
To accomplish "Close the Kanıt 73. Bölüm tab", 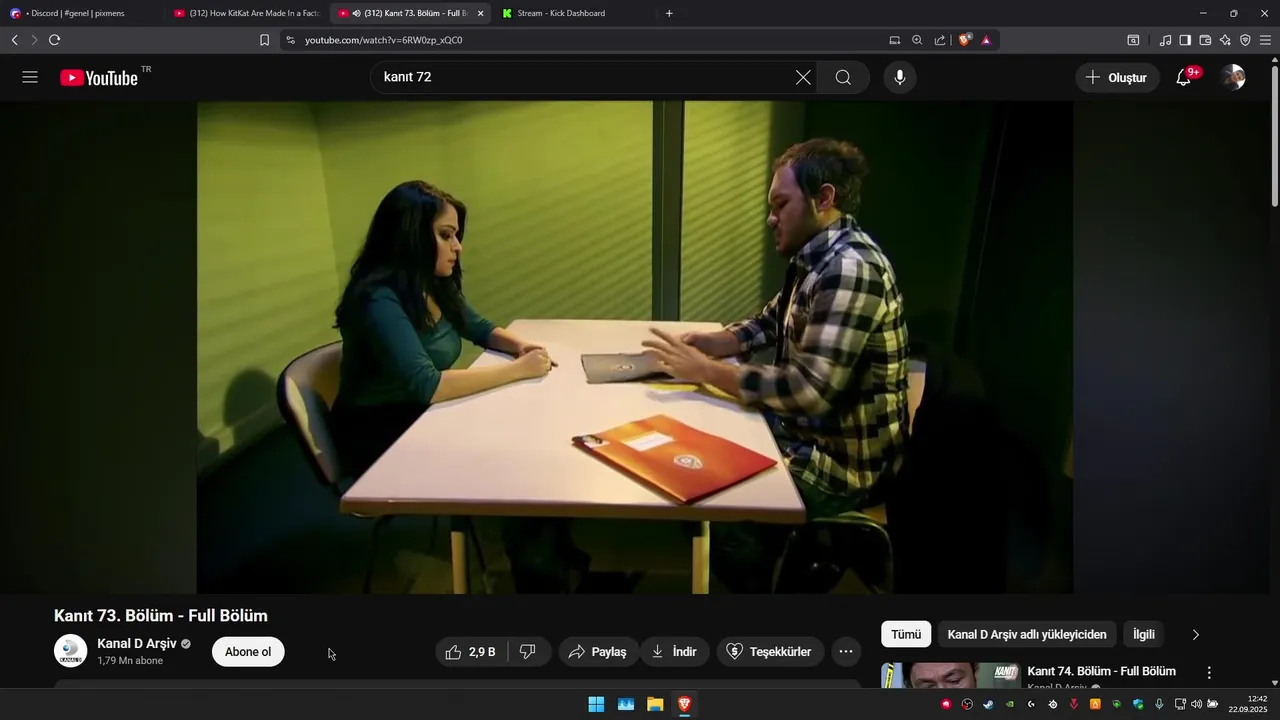I will 481,13.
